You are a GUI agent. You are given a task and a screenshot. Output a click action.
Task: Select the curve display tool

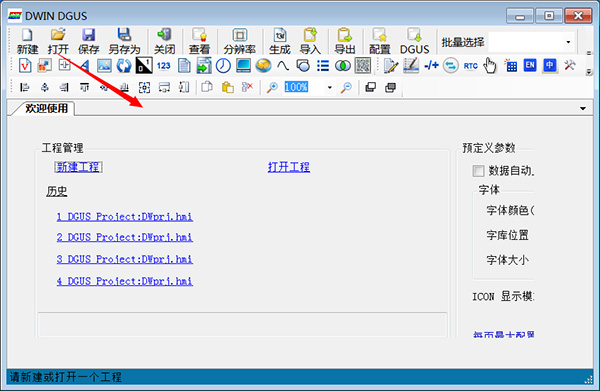(x=283, y=66)
